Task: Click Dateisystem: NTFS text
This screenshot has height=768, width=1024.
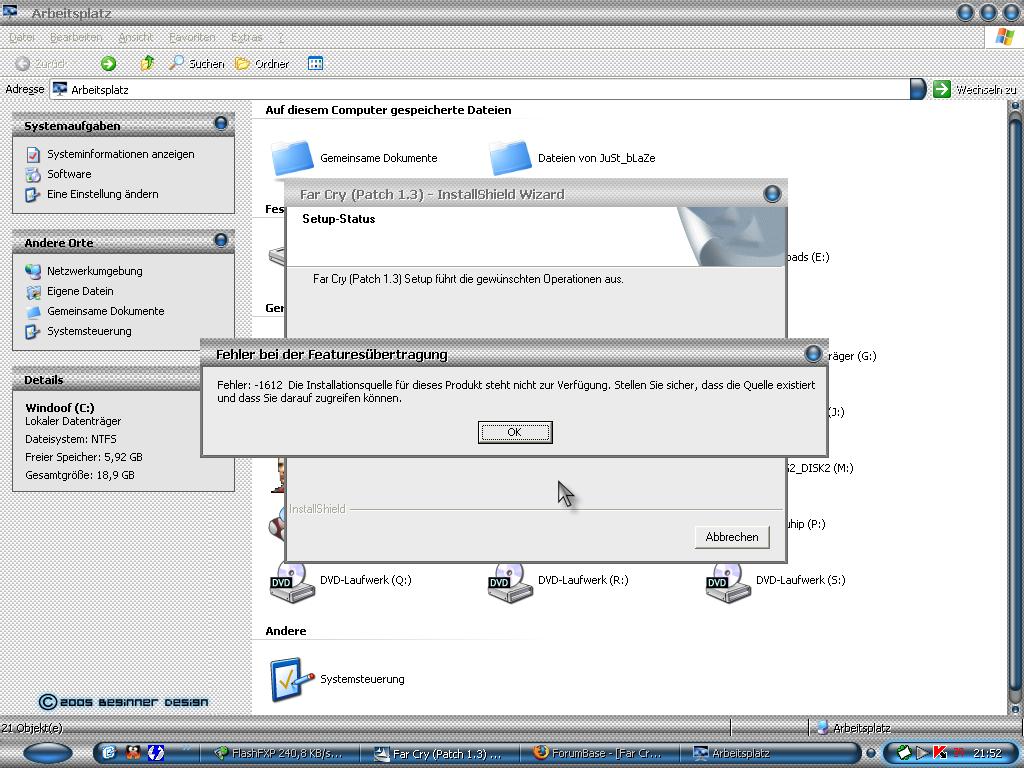Action: 71,439
